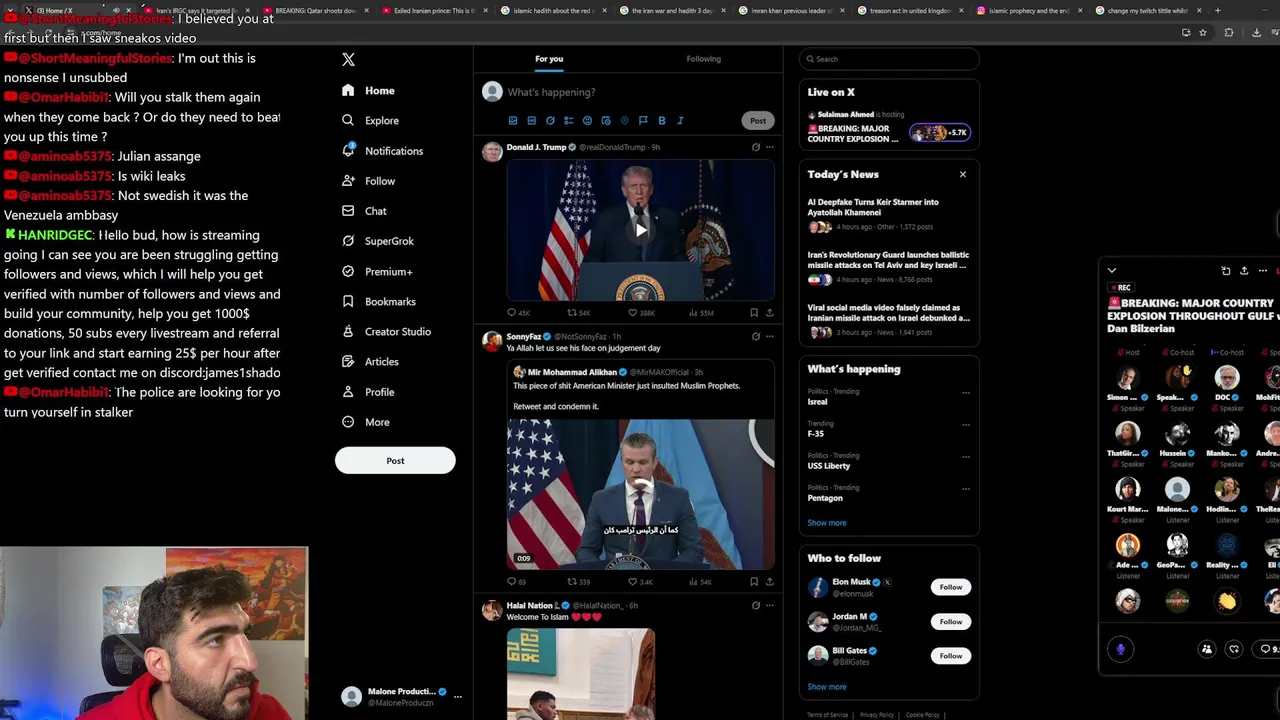Toggle italic formatting in composer

tap(680, 121)
